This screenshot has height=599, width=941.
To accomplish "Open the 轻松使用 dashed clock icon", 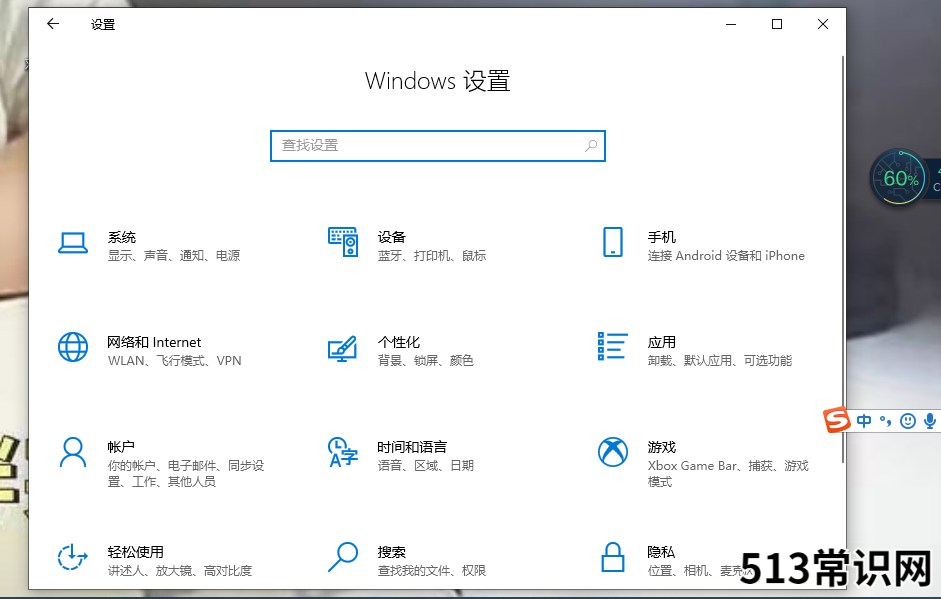I will 73,557.
